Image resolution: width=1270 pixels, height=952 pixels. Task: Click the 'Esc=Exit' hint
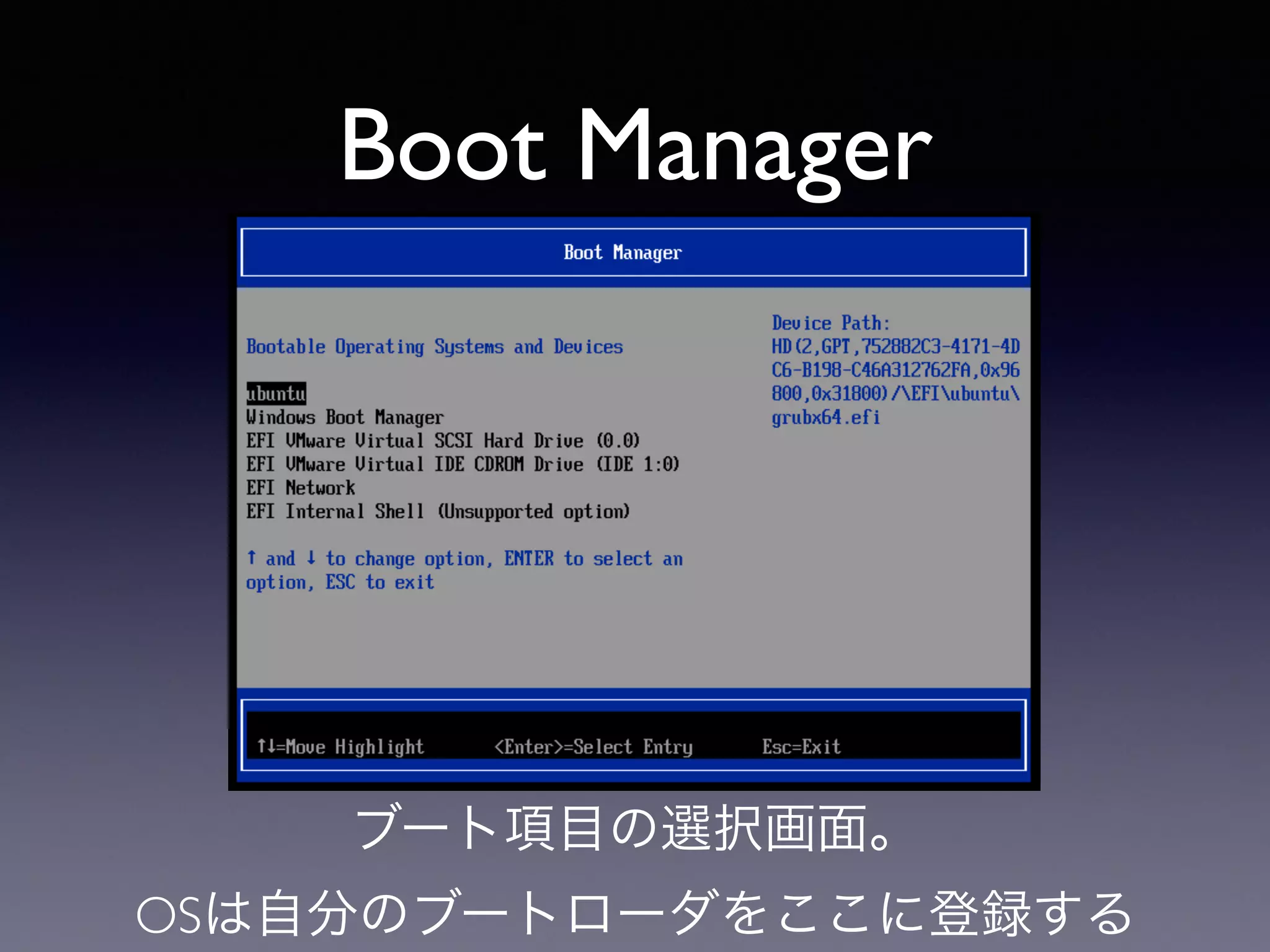pyautogui.click(x=802, y=747)
